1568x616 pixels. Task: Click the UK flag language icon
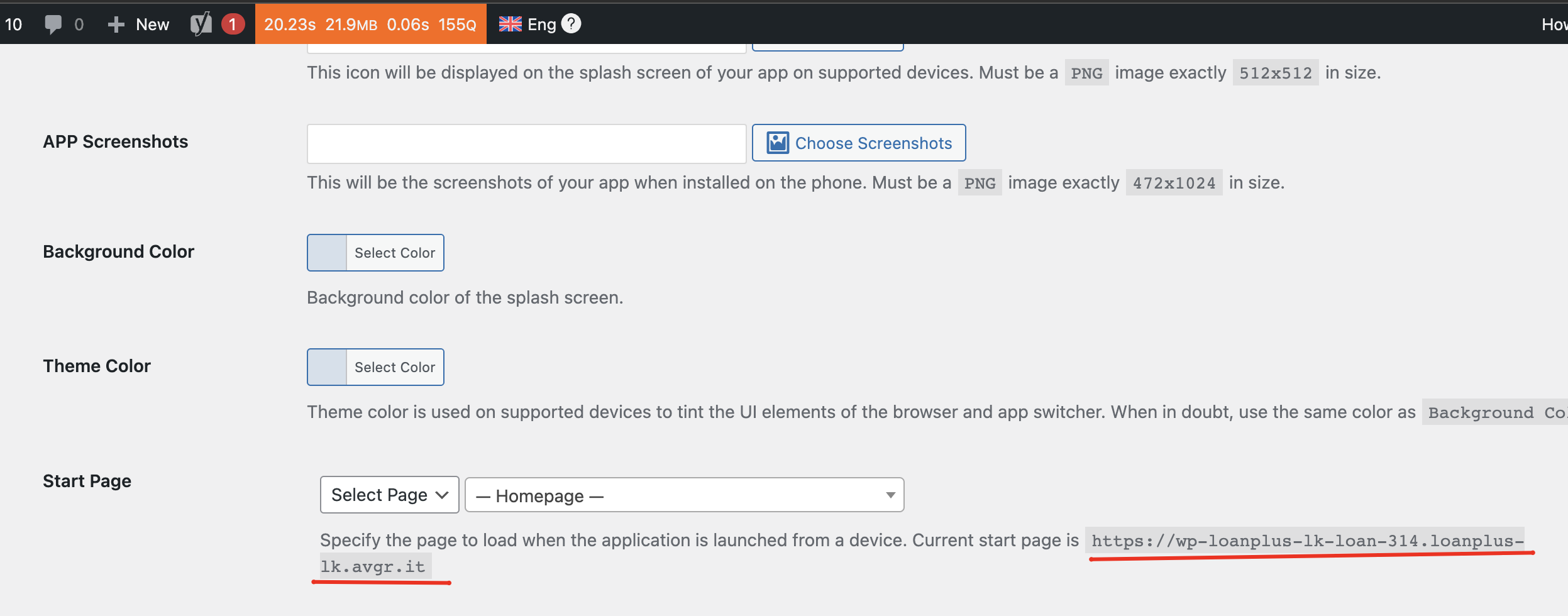(x=510, y=24)
